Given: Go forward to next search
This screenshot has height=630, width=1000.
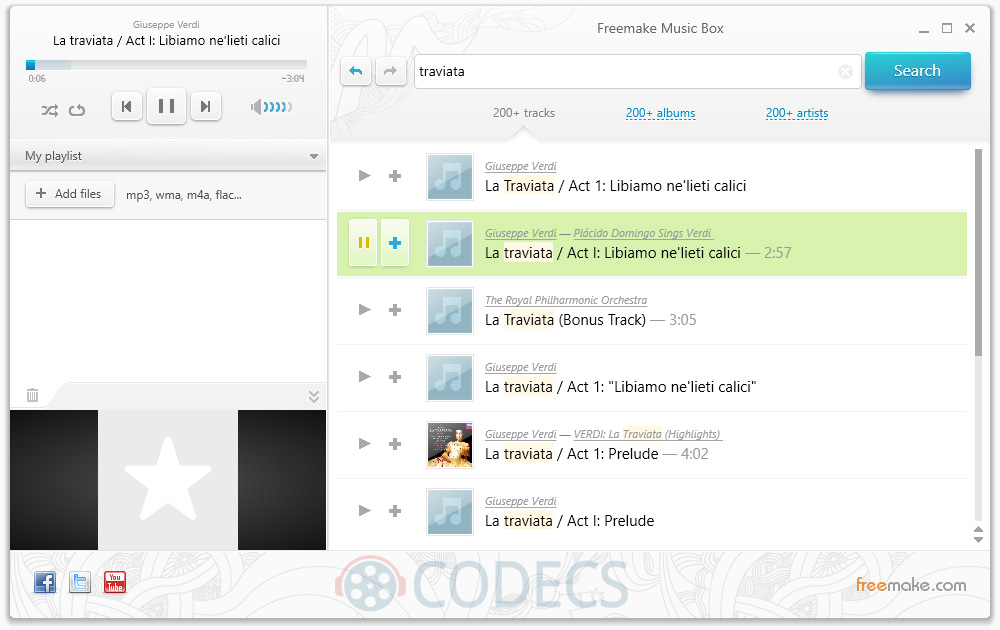Looking at the screenshot, I should [x=390, y=71].
